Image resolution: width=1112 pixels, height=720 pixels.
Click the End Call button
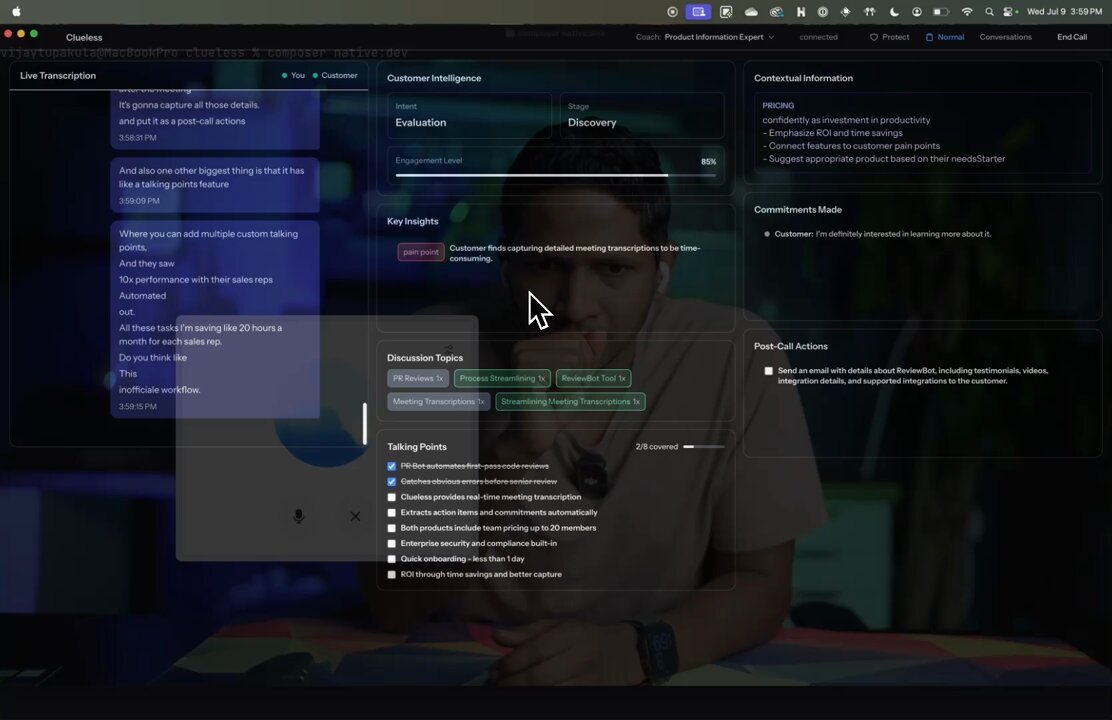(1072, 37)
